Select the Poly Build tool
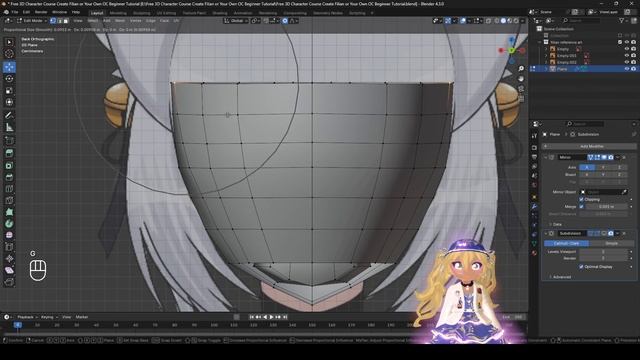 [x=9, y=212]
